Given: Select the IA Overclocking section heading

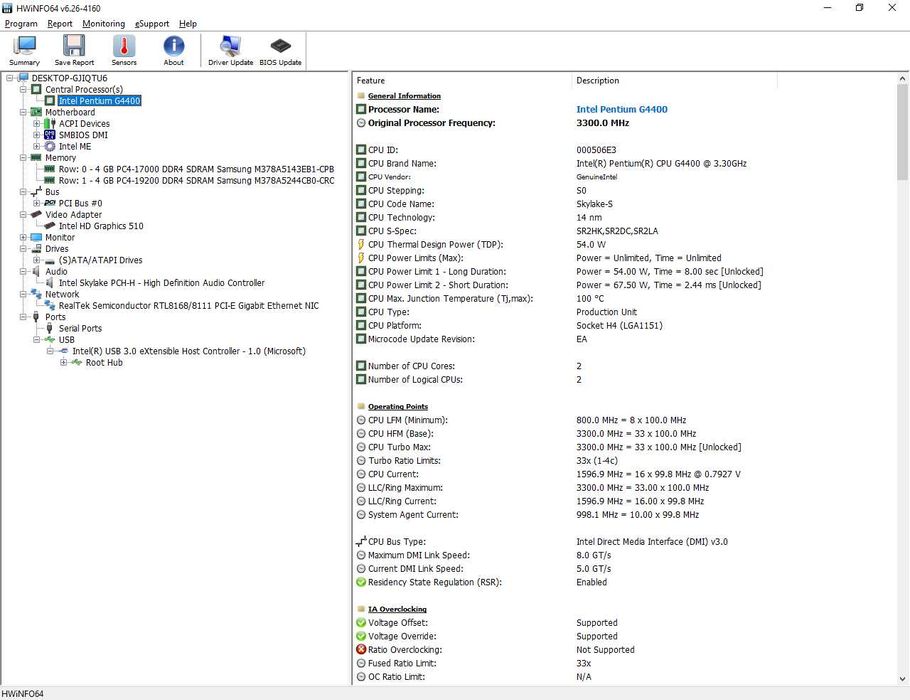Looking at the screenshot, I should click(x=397, y=609).
